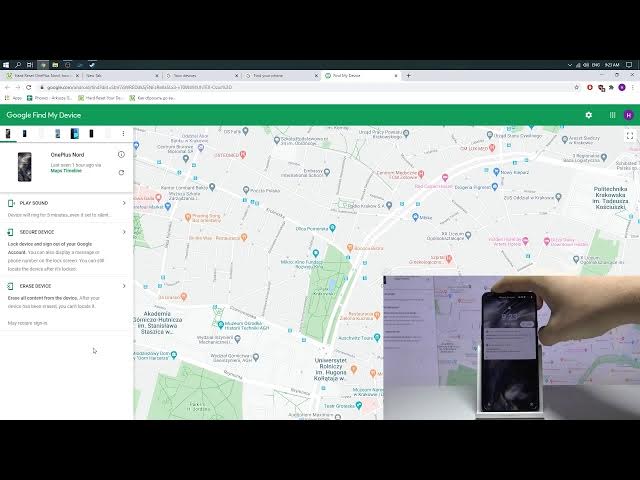
Task: Open the Hard Reset Your De... bookmark
Action: [100, 98]
